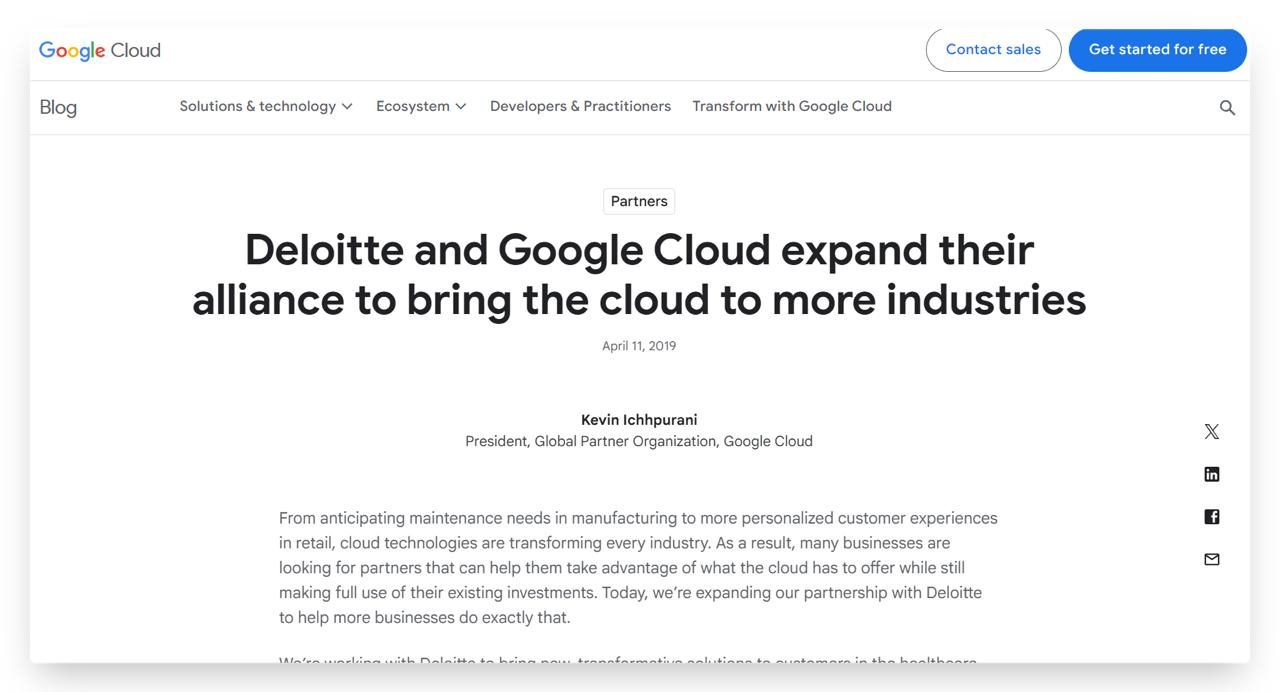Share article on X
The image size is (1280, 692).
tap(1211, 432)
